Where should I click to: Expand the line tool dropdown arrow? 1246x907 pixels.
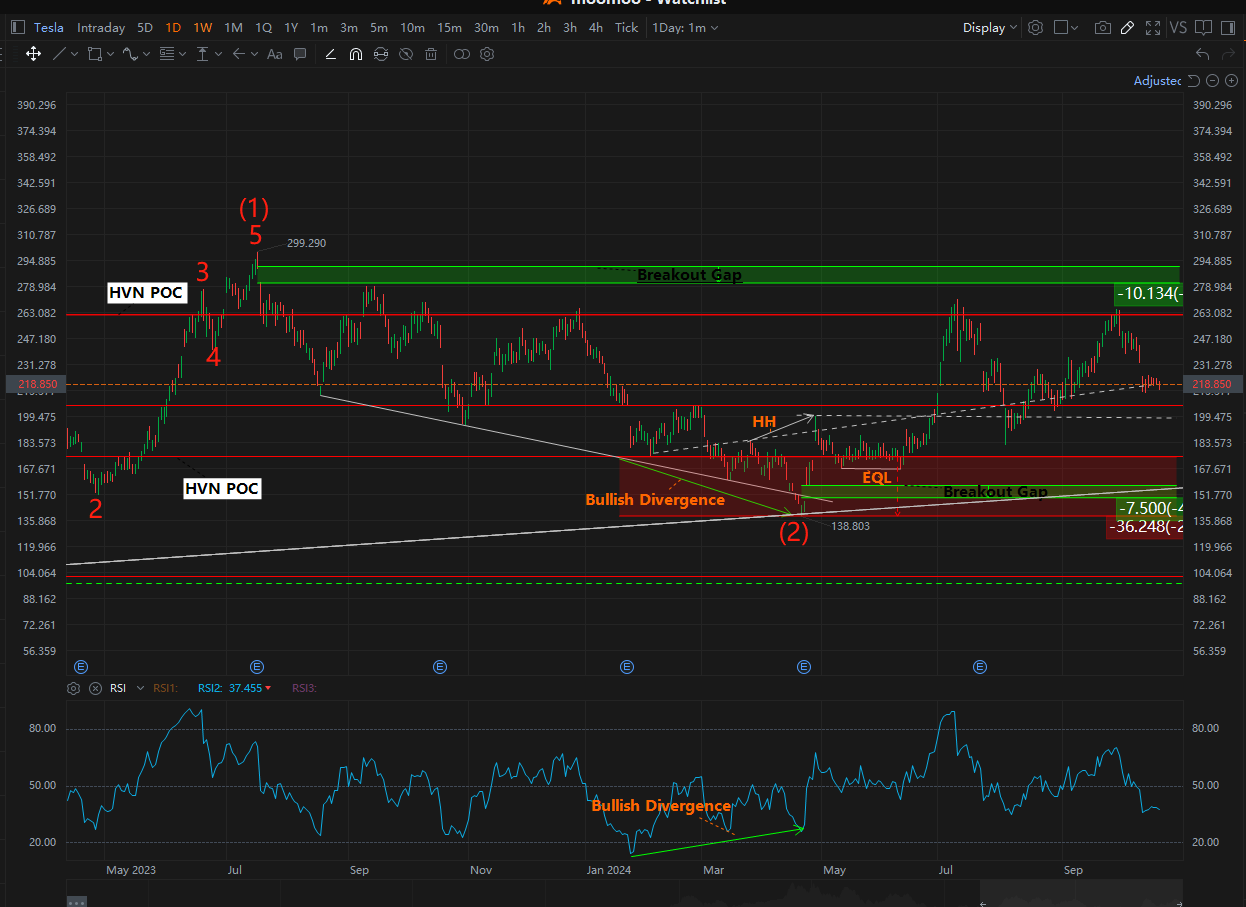(76, 54)
